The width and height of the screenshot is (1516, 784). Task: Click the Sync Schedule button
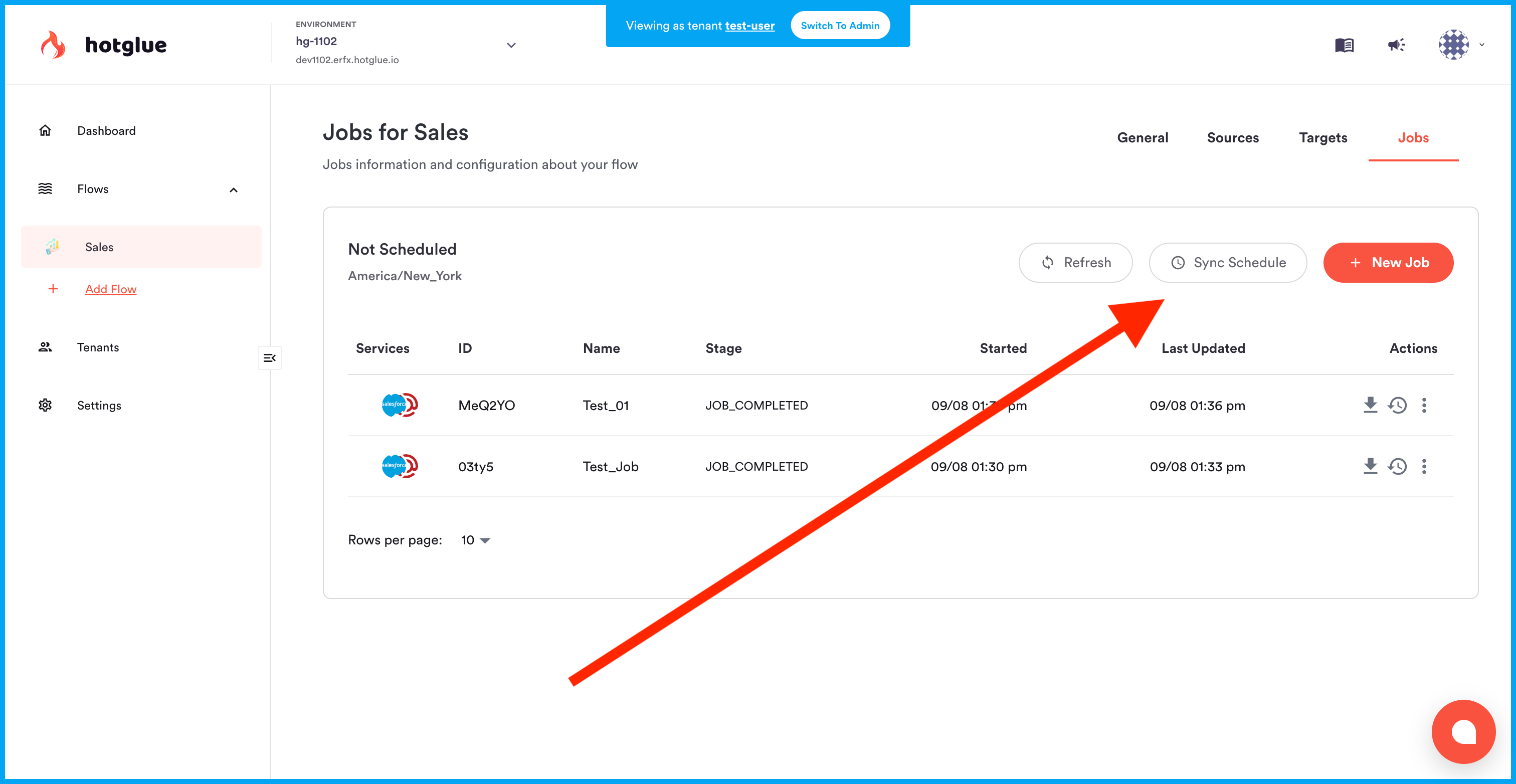click(x=1228, y=263)
